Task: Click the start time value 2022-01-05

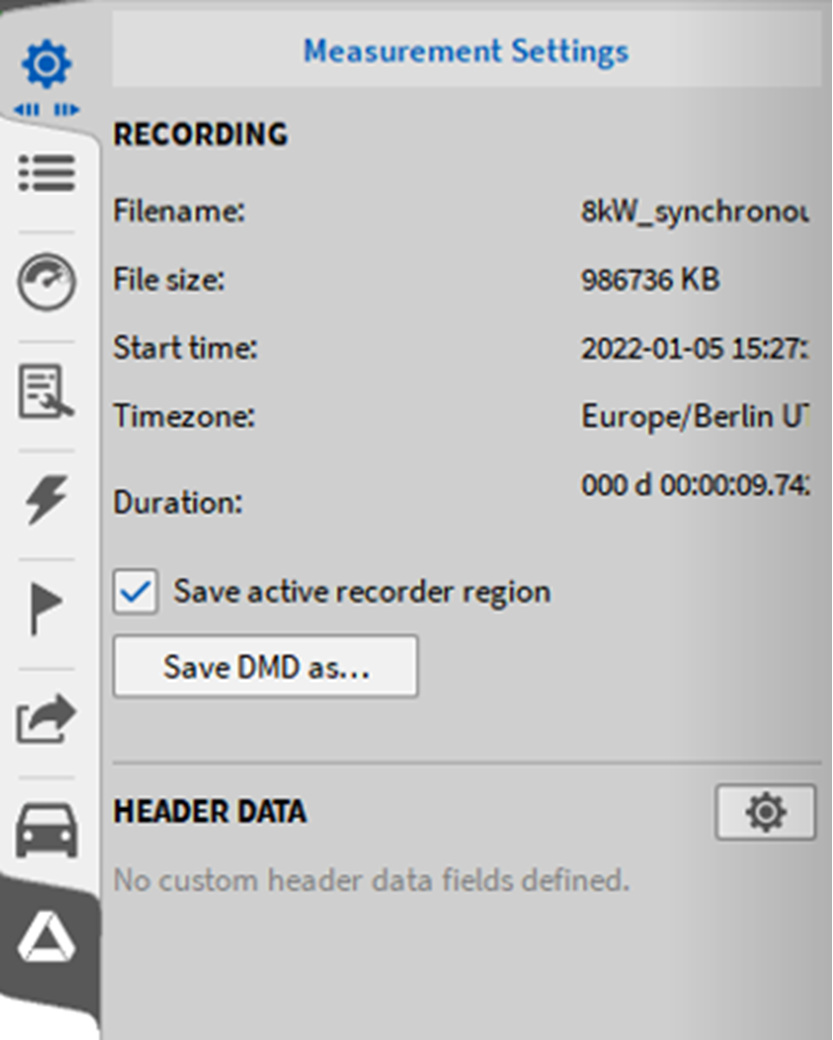Action: coord(695,349)
